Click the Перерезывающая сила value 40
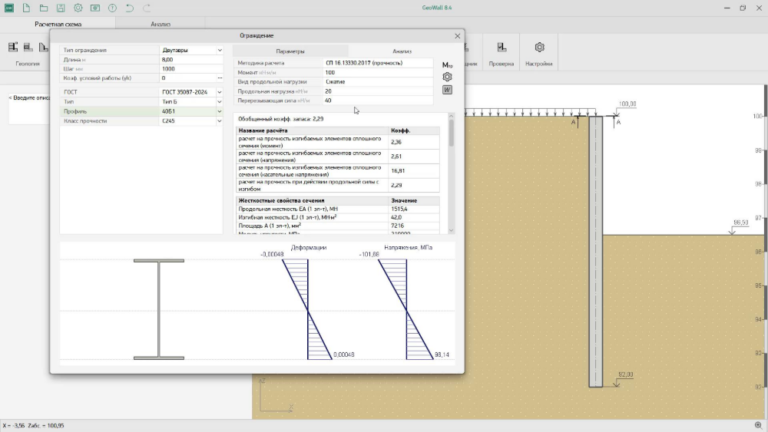The width and height of the screenshot is (768, 432). click(x=378, y=100)
